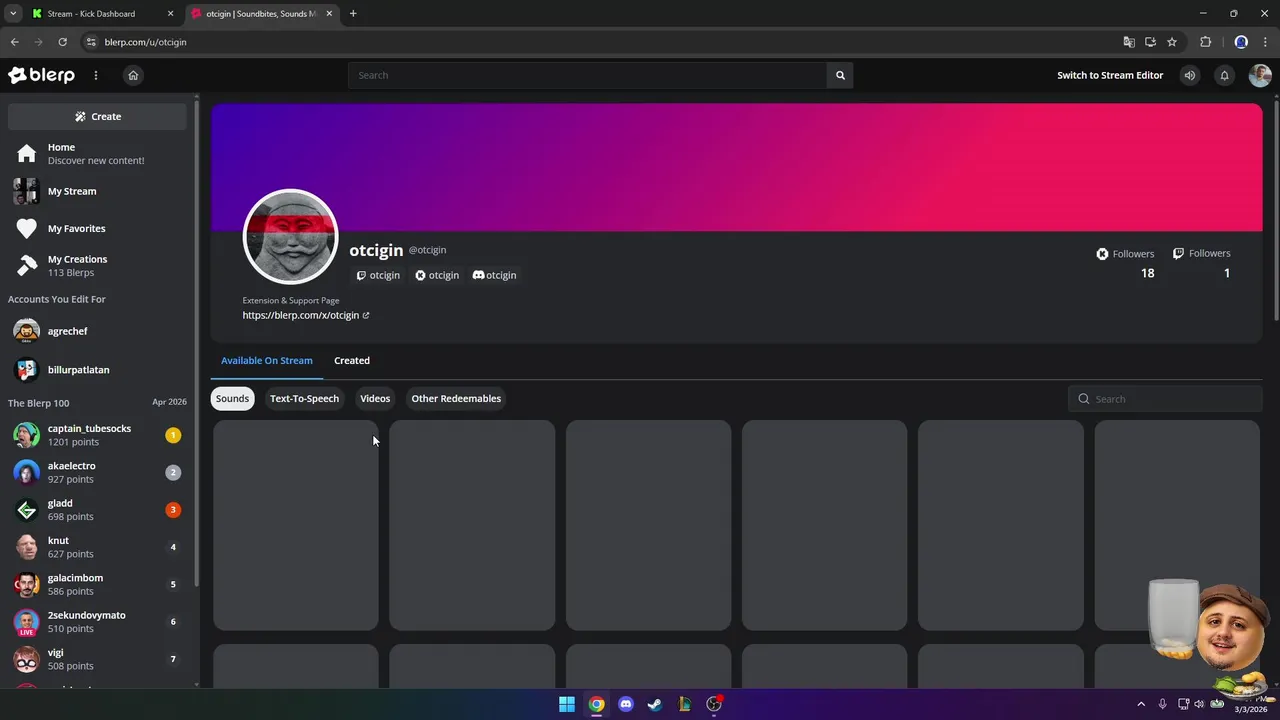Open the Windows Start menu
The height and width of the screenshot is (720, 1280).
click(x=567, y=704)
